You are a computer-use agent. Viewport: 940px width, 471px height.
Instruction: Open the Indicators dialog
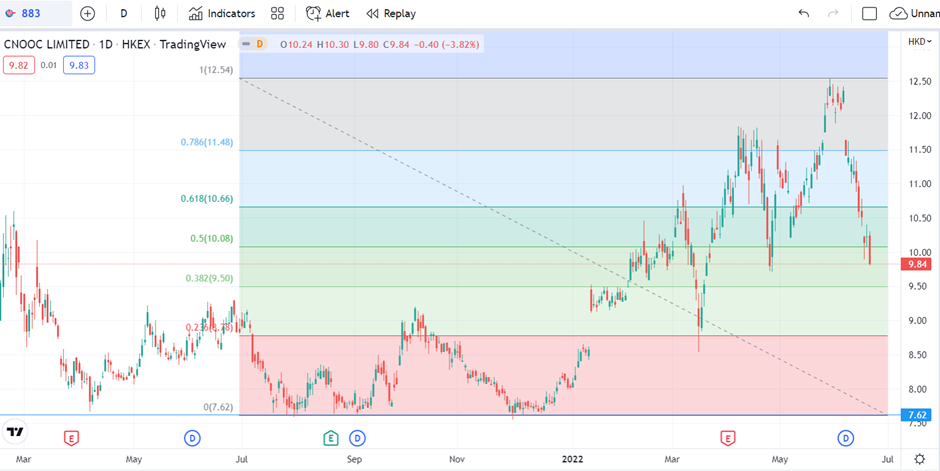pos(222,13)
